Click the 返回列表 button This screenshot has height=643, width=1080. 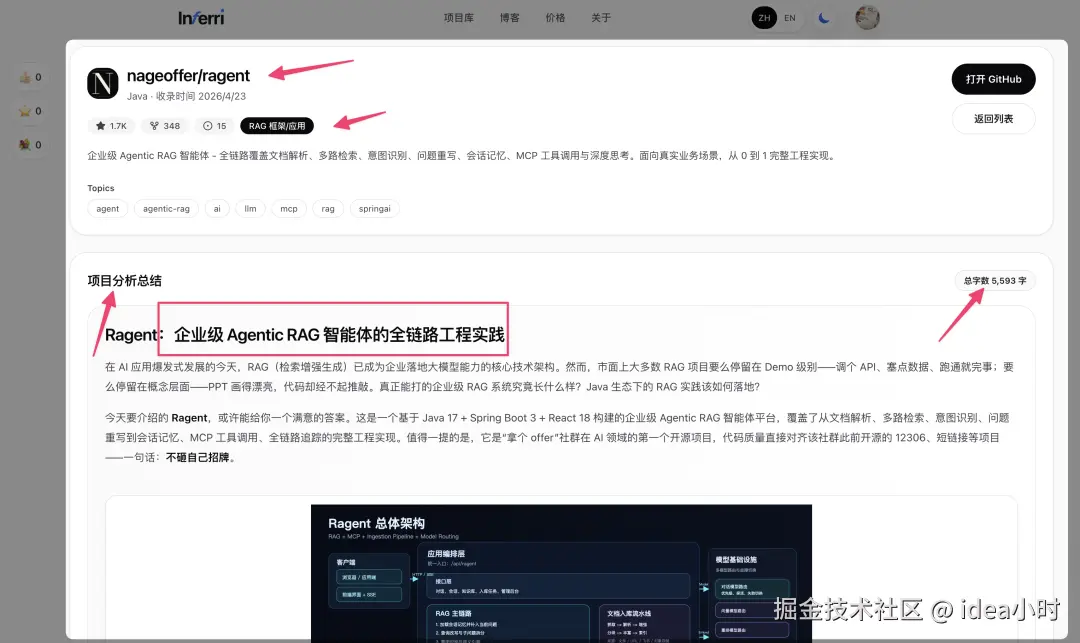[993, 118]
